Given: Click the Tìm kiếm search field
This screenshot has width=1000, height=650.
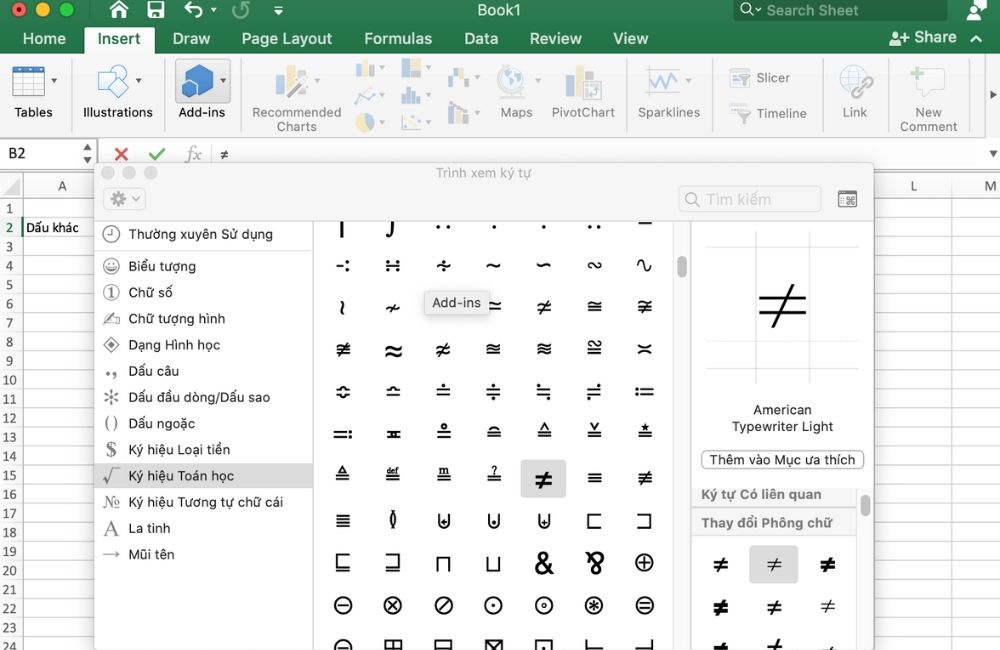Looking at the screenshot, I should click(749, 199).
